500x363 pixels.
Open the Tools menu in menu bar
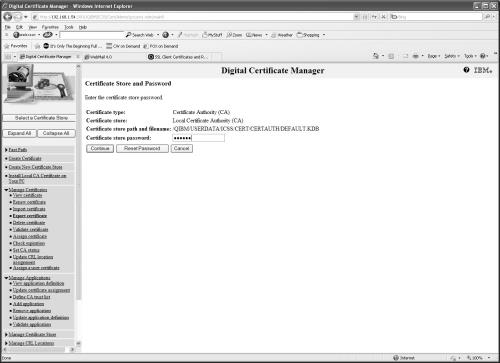(69, 27)
